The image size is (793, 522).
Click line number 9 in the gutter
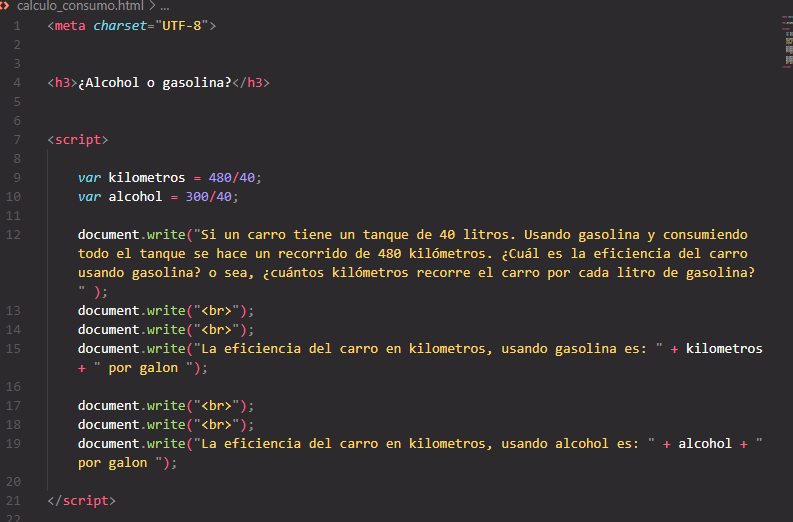pyautogui.click(x=17, y=178)
